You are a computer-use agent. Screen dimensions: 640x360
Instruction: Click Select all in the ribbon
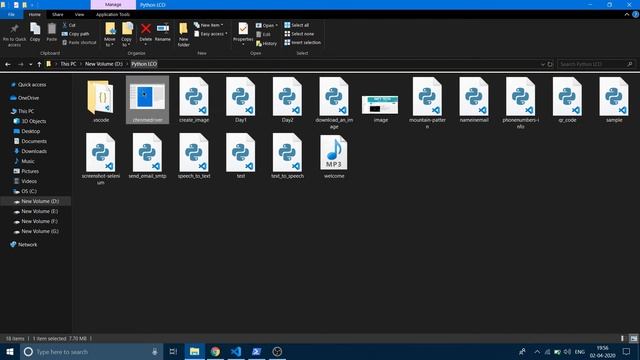click(x=297, y=25)
